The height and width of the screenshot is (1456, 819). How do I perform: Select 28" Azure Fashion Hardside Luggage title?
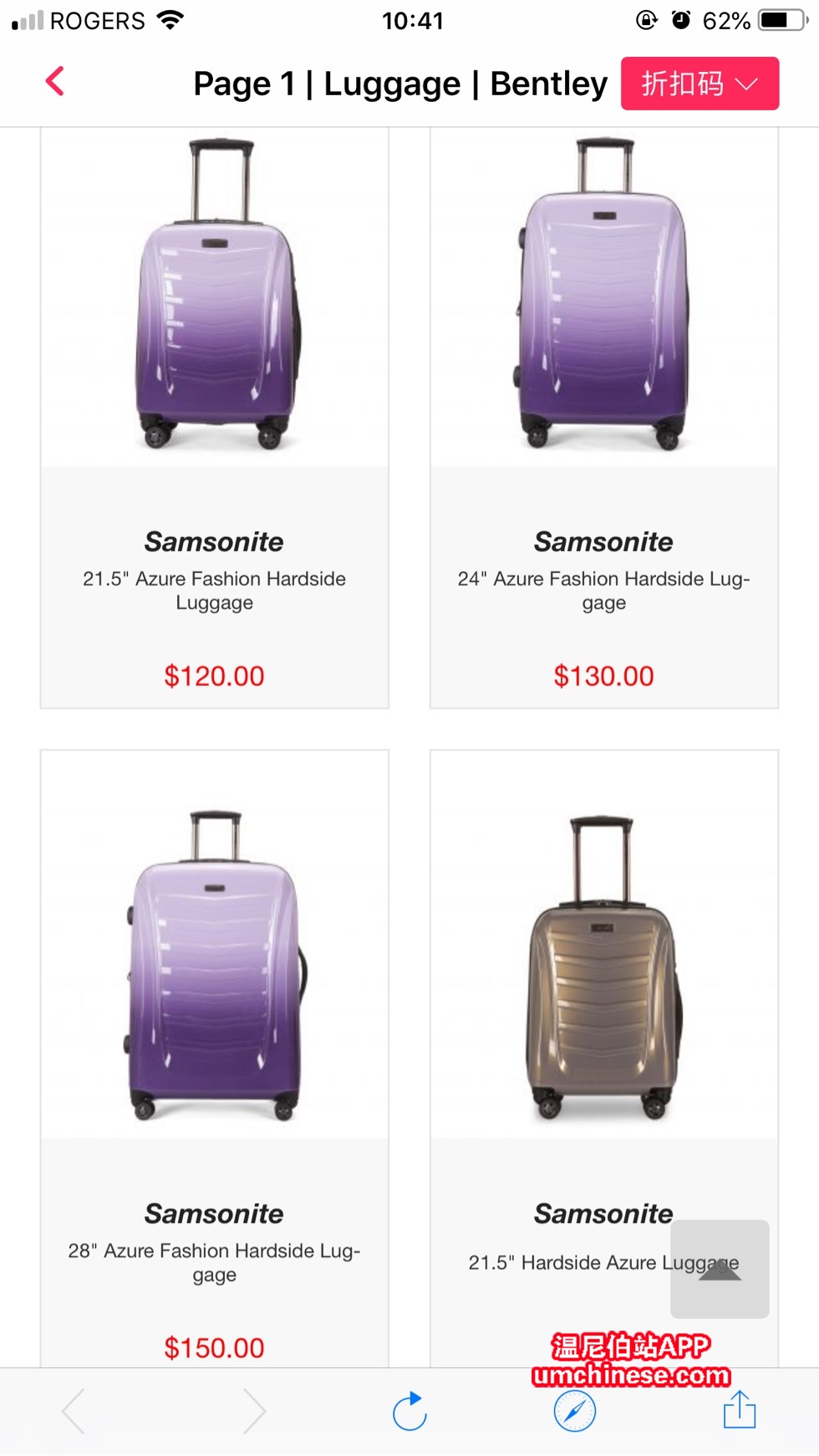[x=215, y=1262]
